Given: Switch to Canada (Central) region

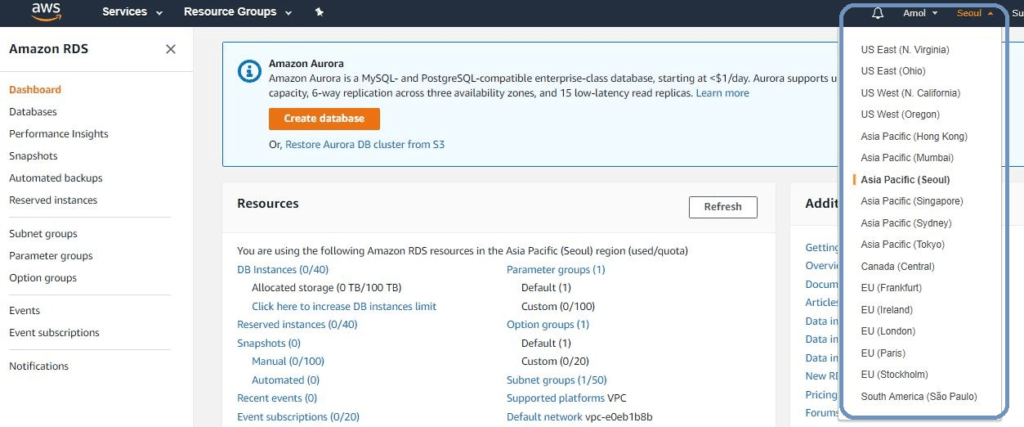Looking at the screenshot, I should click(897, 266).
